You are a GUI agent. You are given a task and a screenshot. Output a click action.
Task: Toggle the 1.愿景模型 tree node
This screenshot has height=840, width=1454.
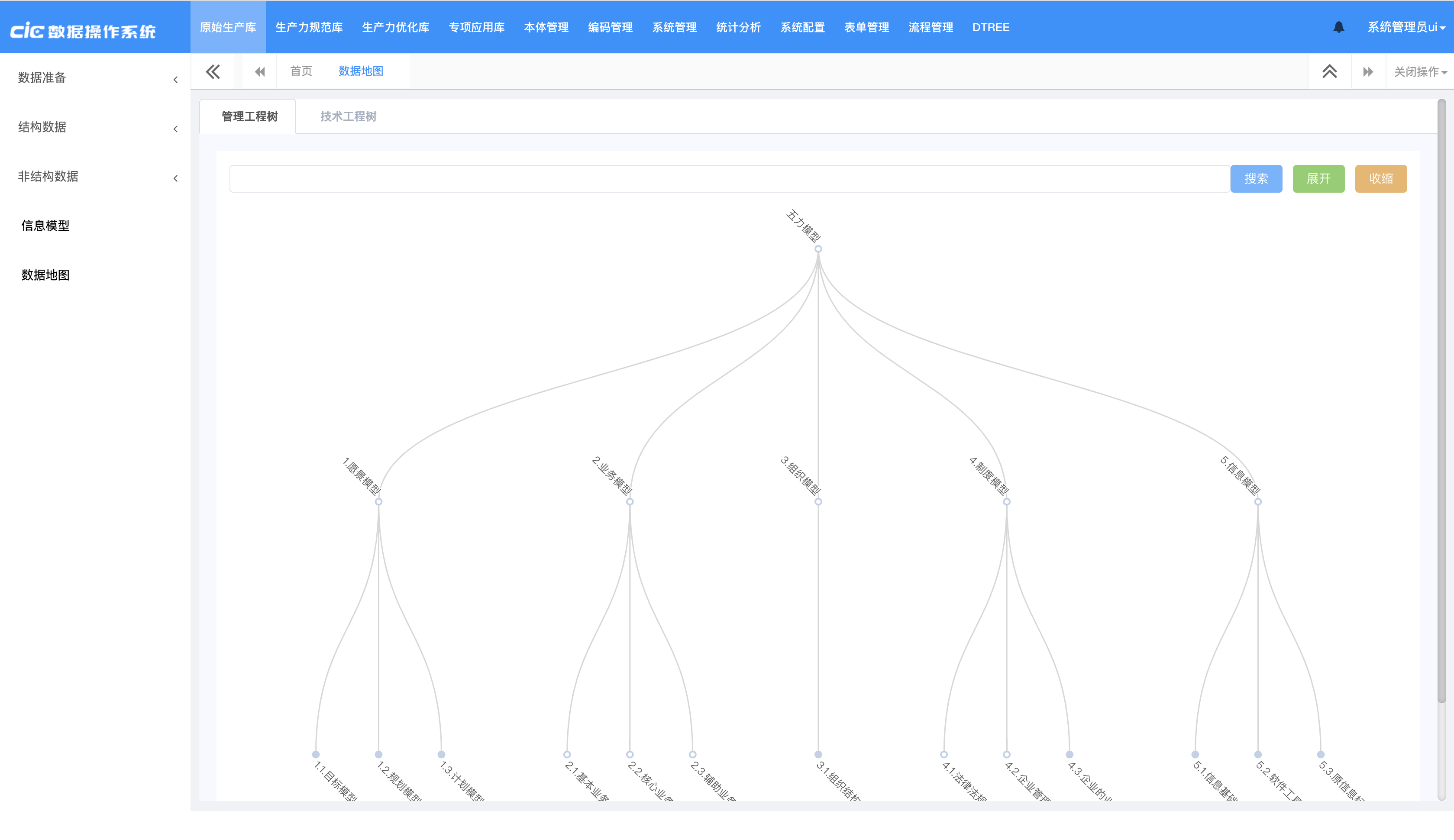click(378, 502)
